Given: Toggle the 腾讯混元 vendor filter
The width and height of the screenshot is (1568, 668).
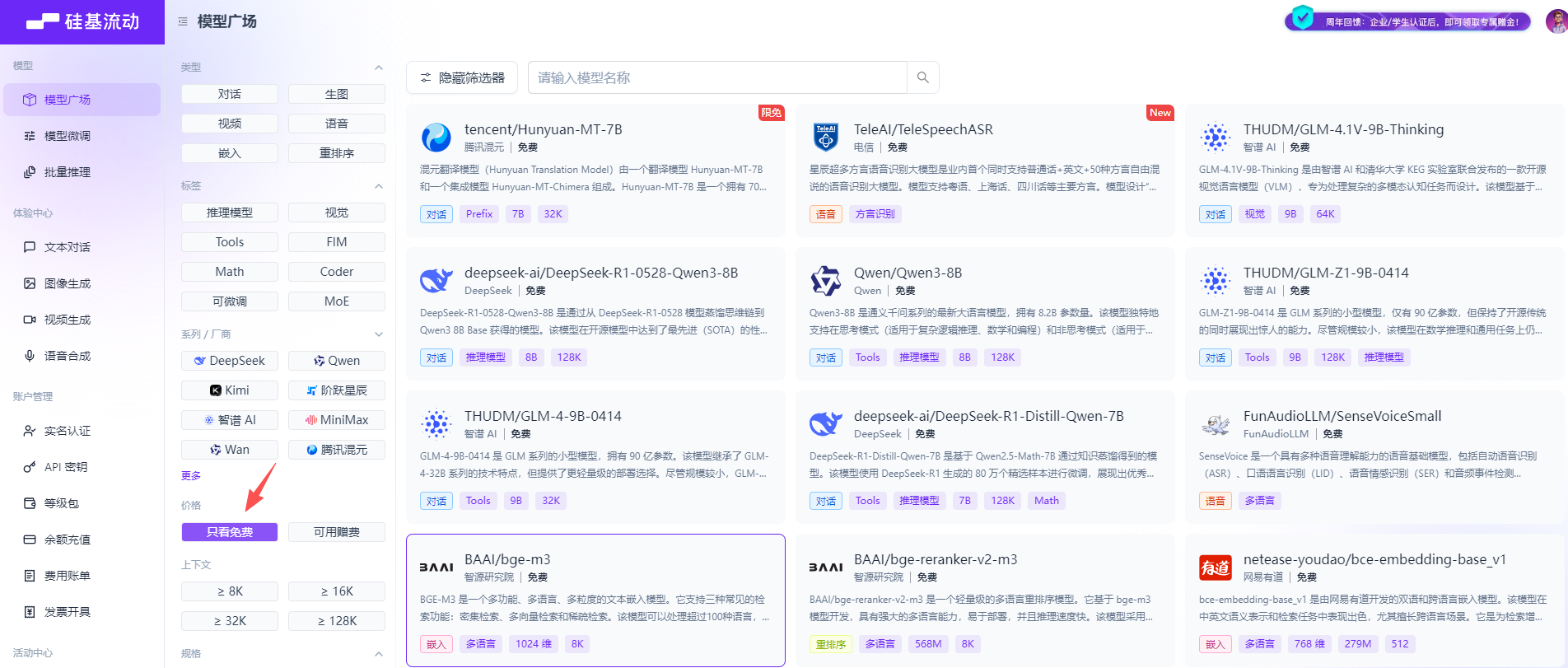Looking at the screenshot, I should (x=337, y=450).
